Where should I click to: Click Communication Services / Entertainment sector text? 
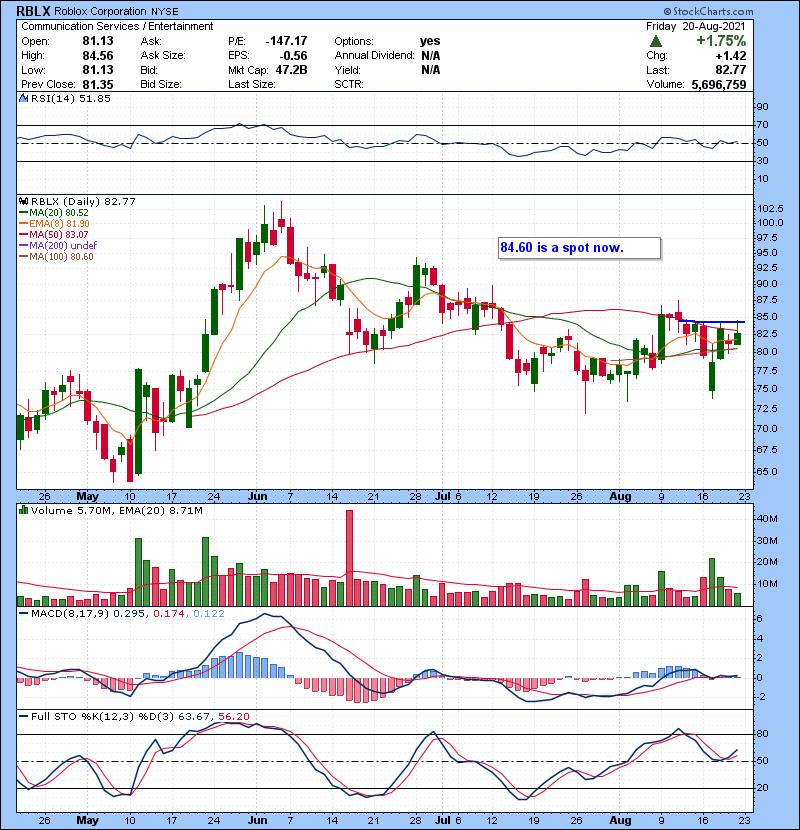point(117,26)
